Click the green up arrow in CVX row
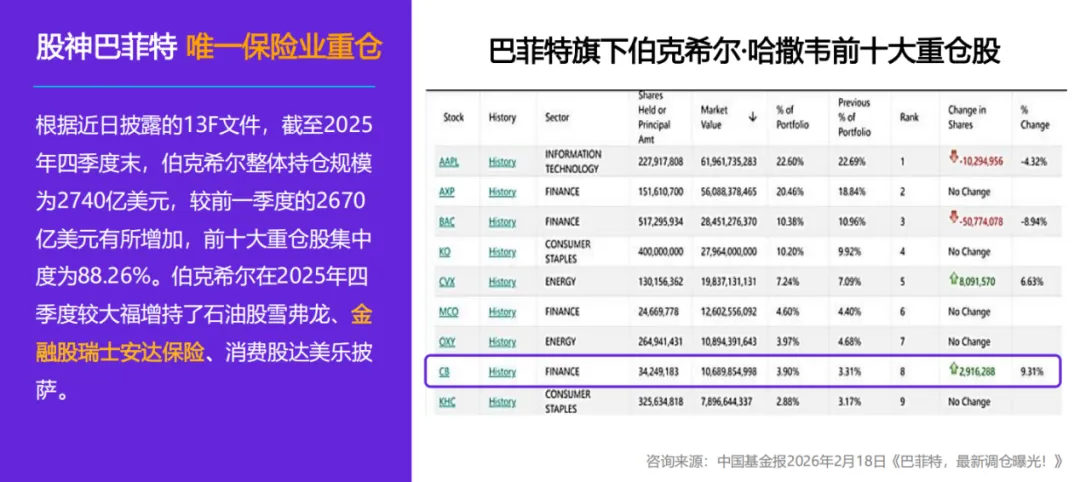This screenshot has width=1080, height=482. 953,280
